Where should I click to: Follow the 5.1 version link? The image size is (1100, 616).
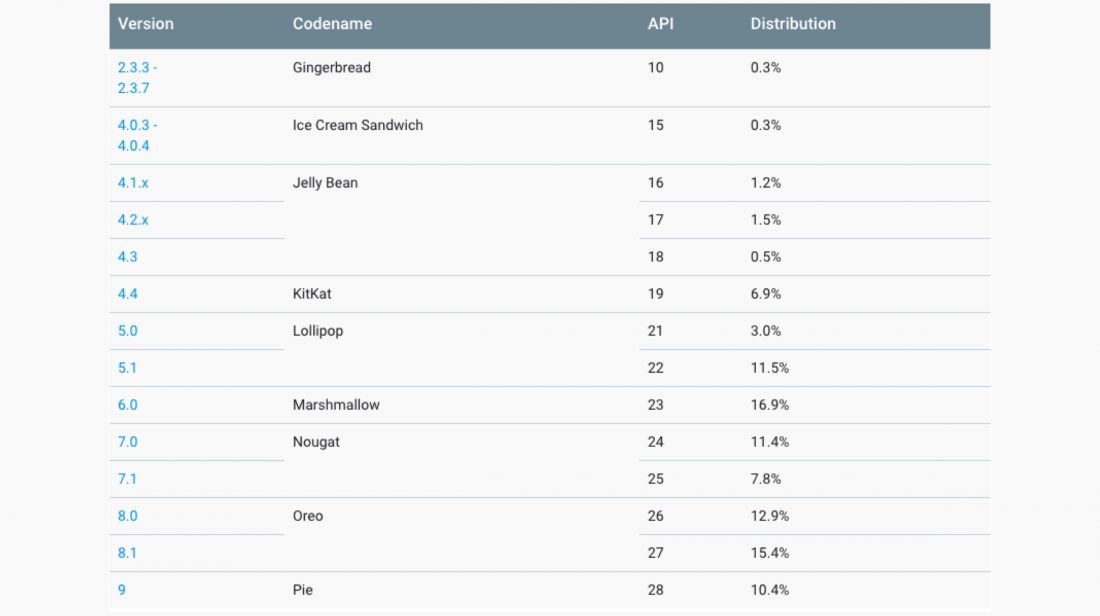coord(128,368)
